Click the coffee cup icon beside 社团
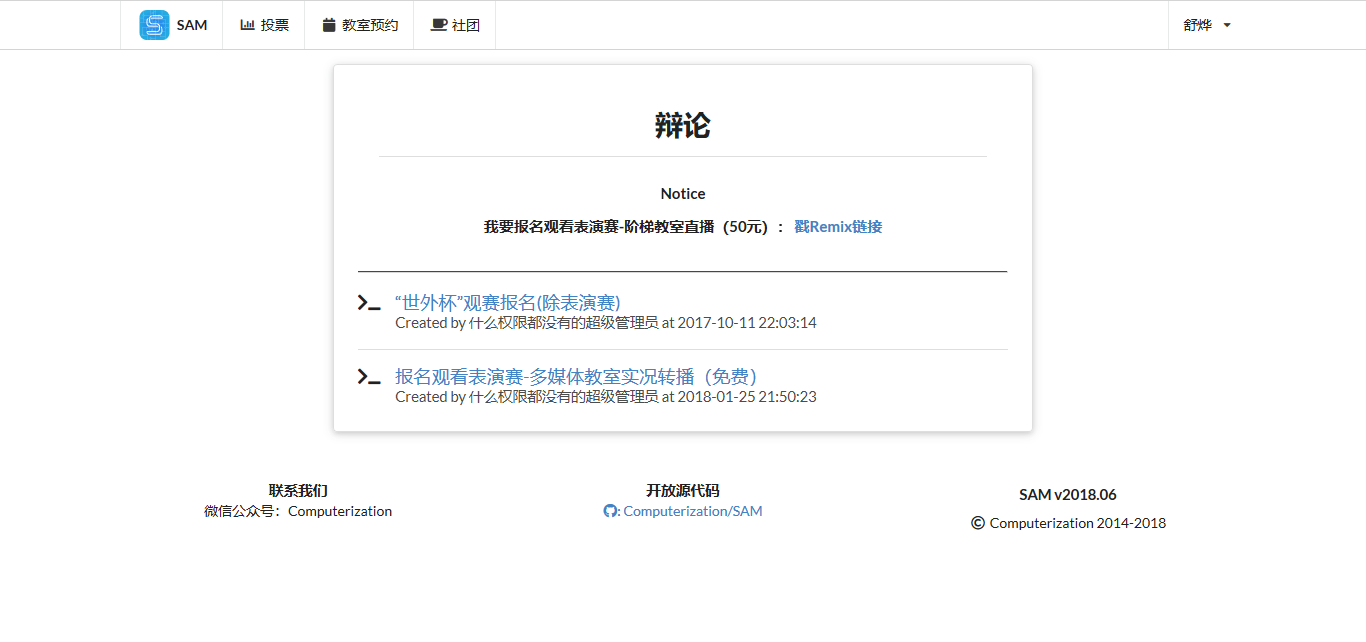Image resolution: width=1366 pixels, height=642 pixels. tap(438, 25)
